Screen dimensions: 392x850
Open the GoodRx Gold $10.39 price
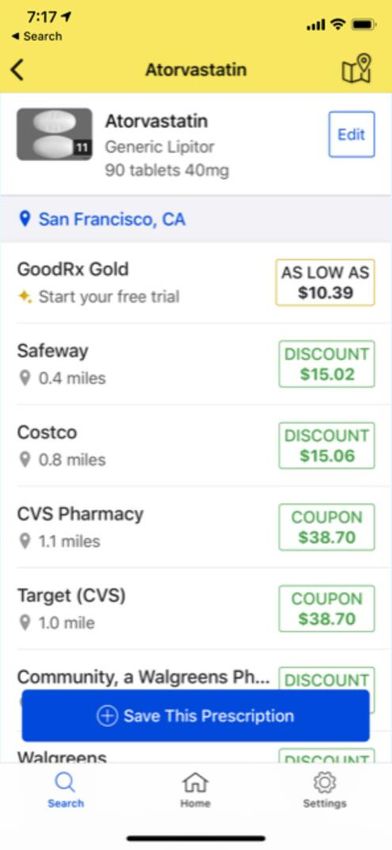325,282
